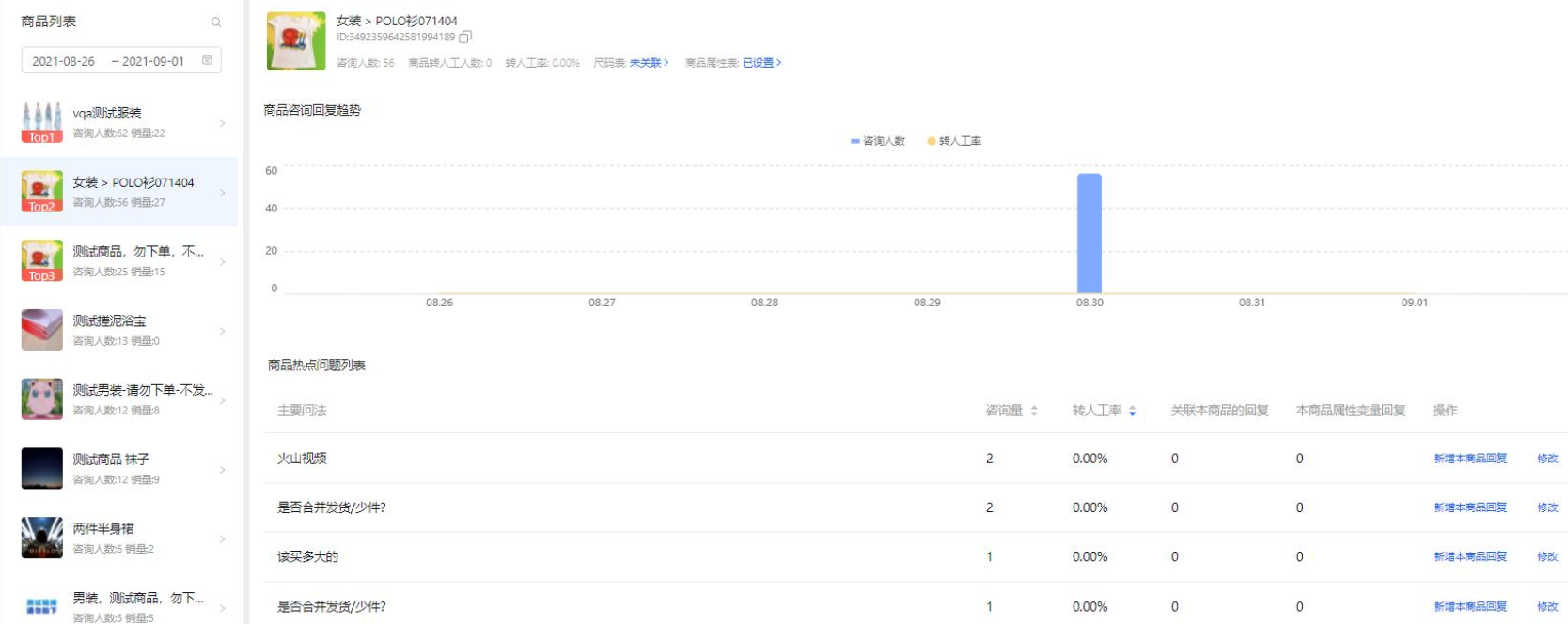1568x624 pixels.
Task: Click the POLO衫 product thumbnail in header
Action: (296, 41)
